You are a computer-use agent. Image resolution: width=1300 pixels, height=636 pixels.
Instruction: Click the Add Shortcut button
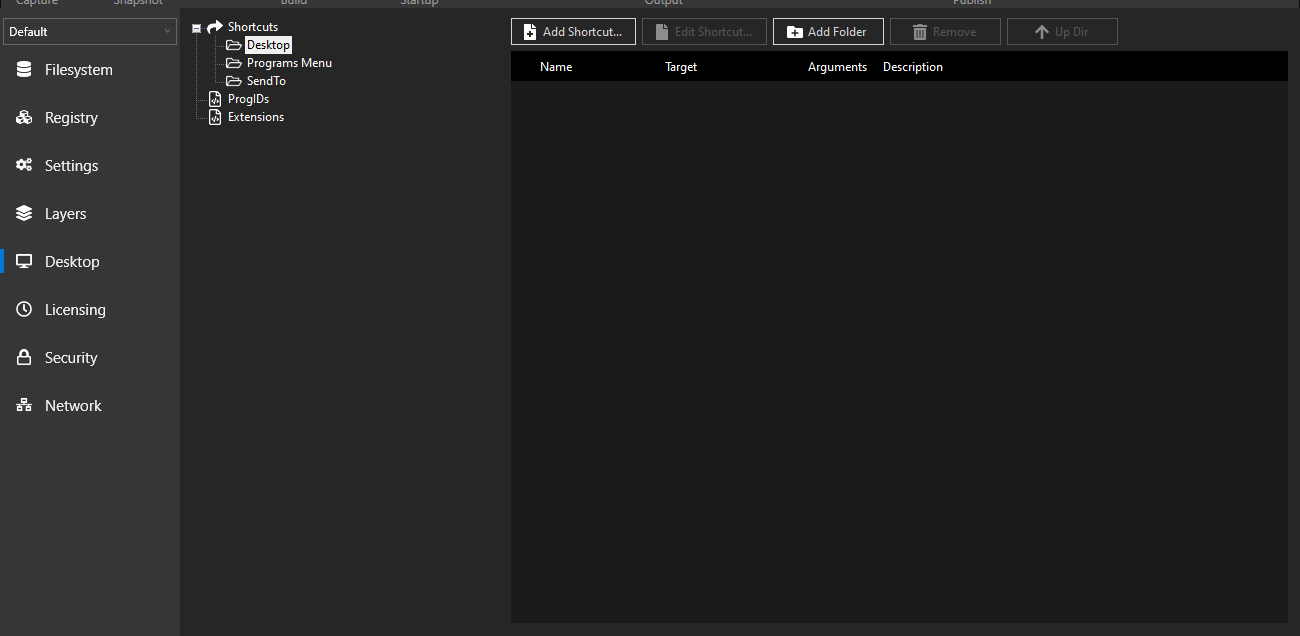(573, 31)
